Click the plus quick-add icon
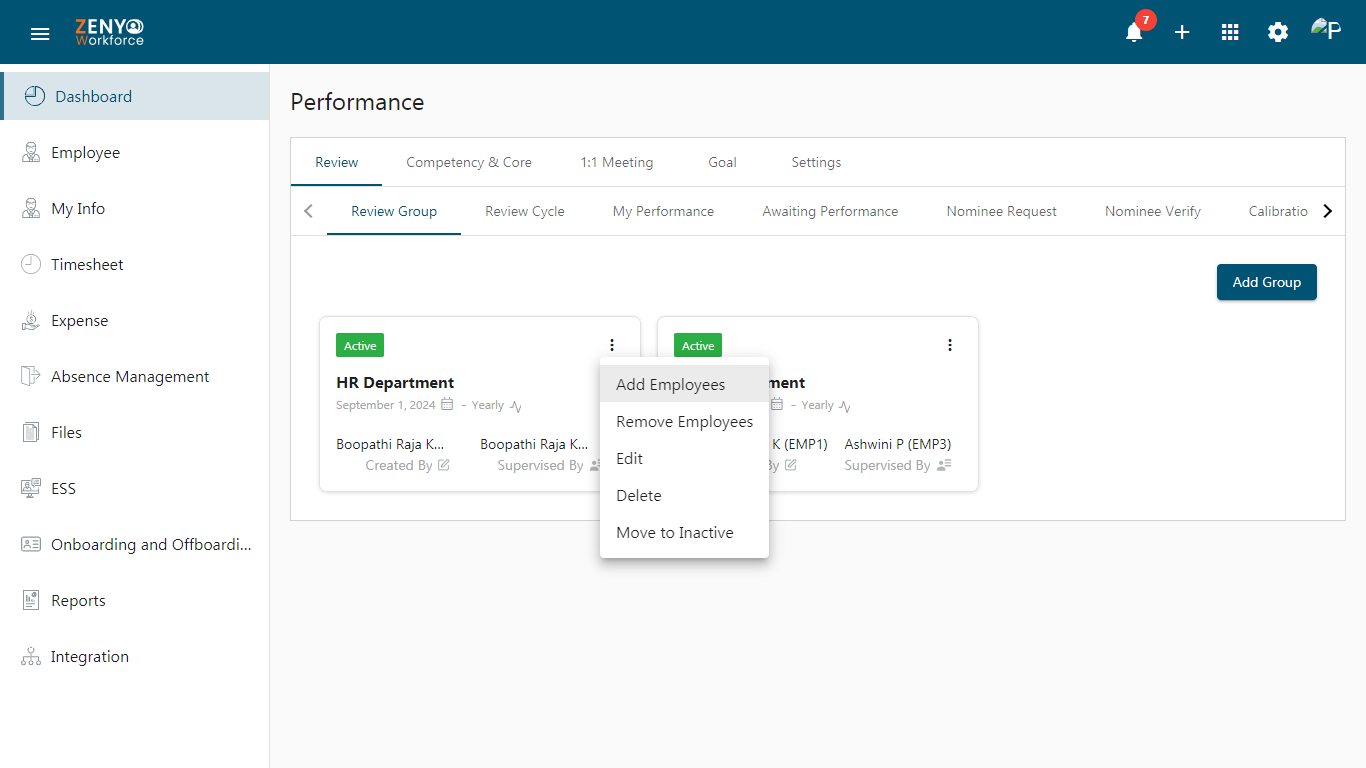 click(1182, 32)
